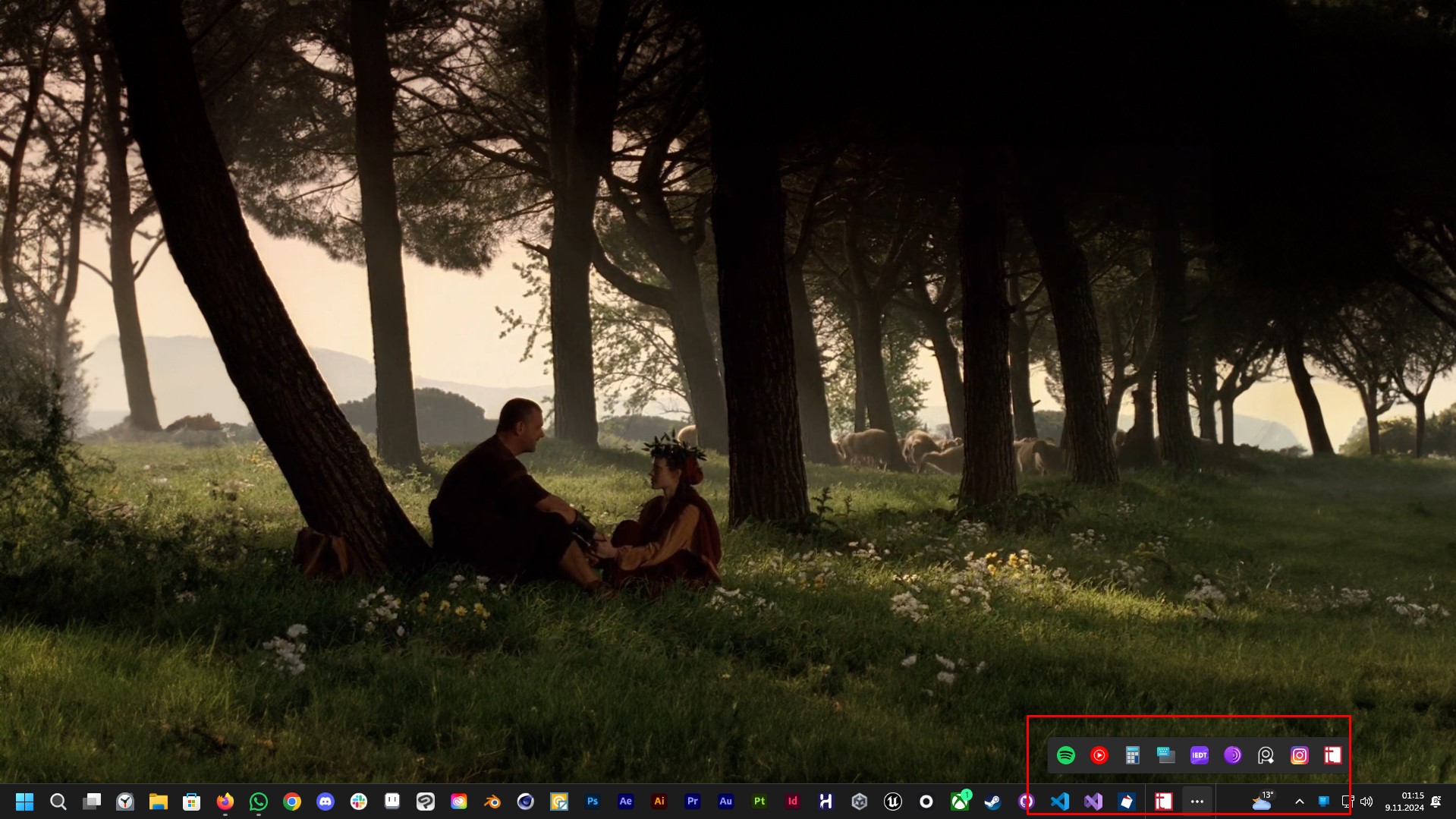Open the blue H icon app
Image resolution: width=1456 pixels, height=819 pixels.
(x=825, y=802)
